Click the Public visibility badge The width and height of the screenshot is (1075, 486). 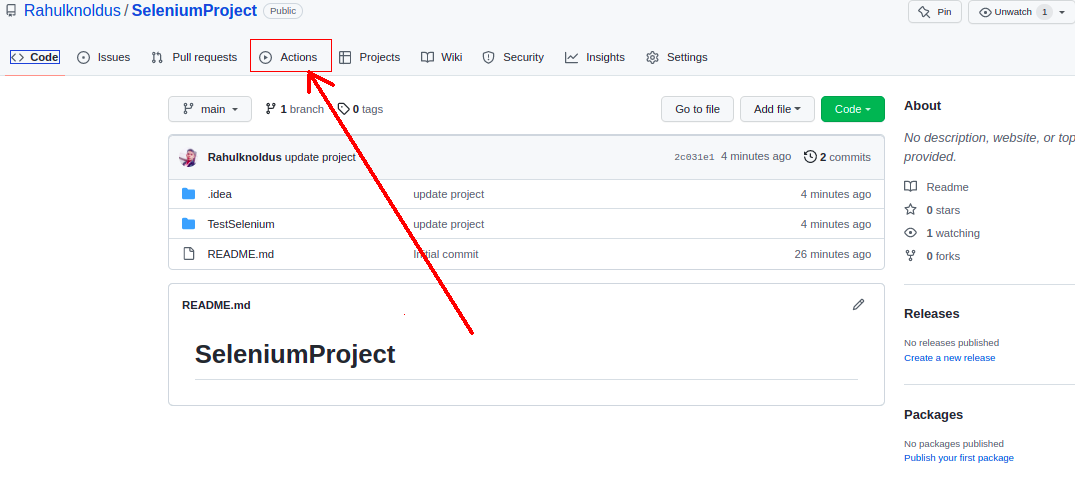(282, 11)
